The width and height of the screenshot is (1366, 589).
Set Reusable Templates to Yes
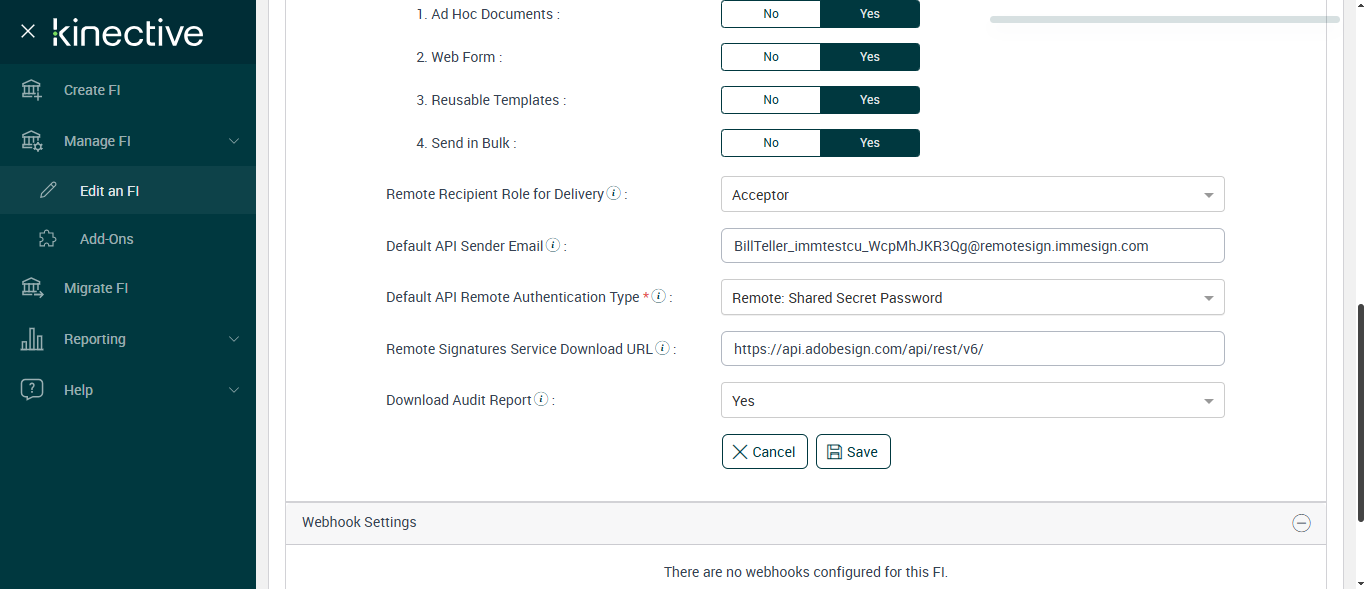(x=870, y=100)
